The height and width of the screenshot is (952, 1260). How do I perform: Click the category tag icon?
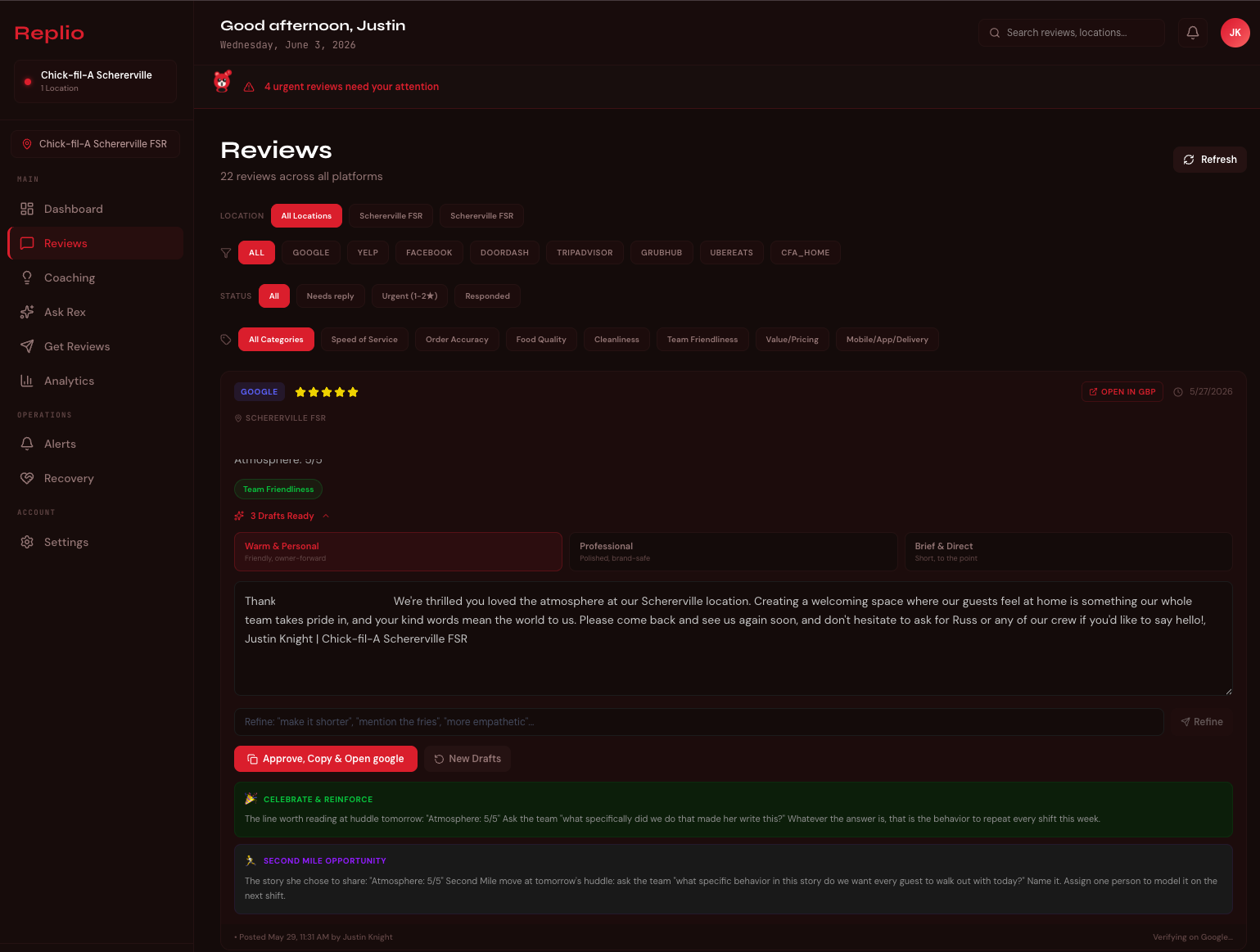coord(226,340)
